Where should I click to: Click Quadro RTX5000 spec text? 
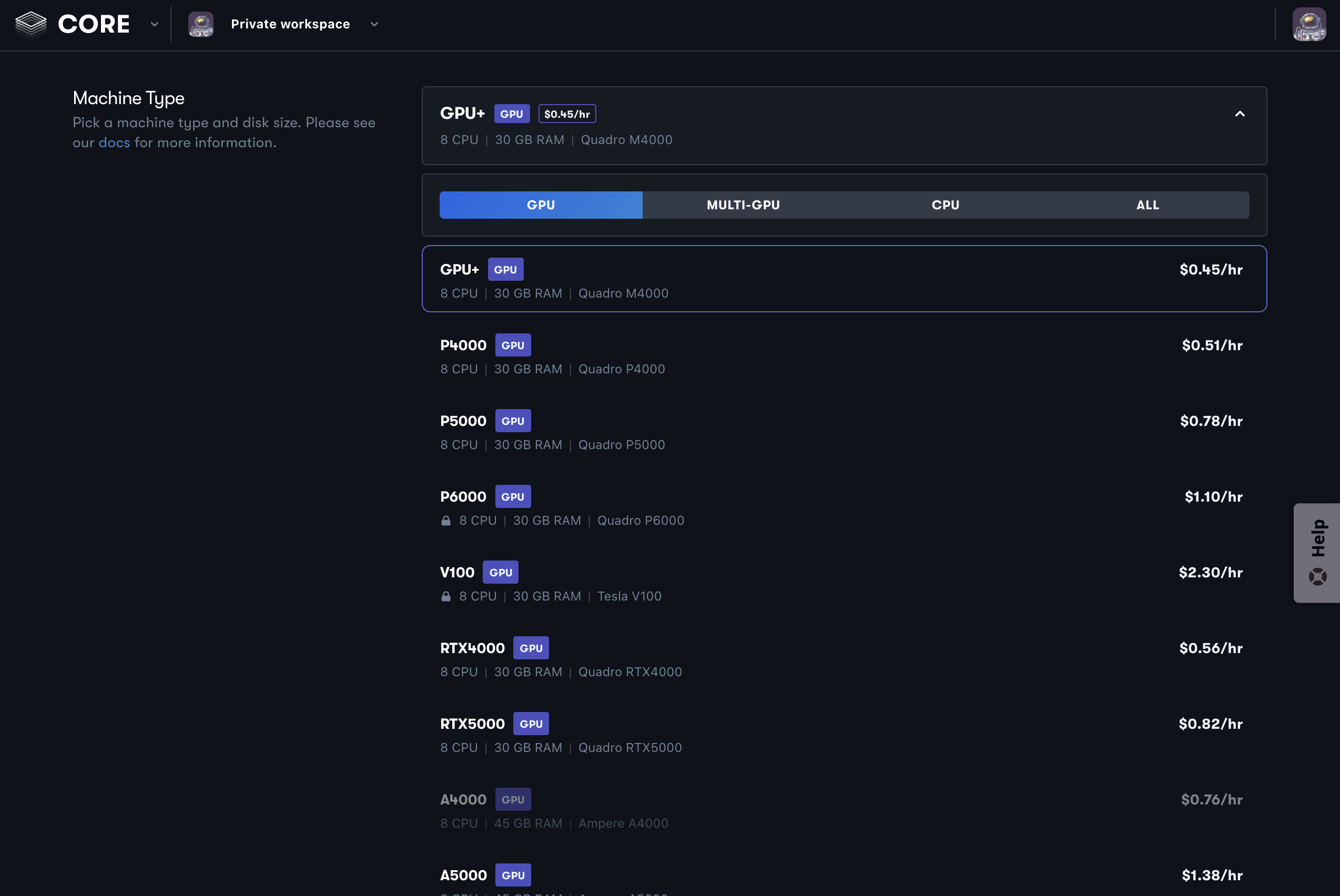click(630, 747)
